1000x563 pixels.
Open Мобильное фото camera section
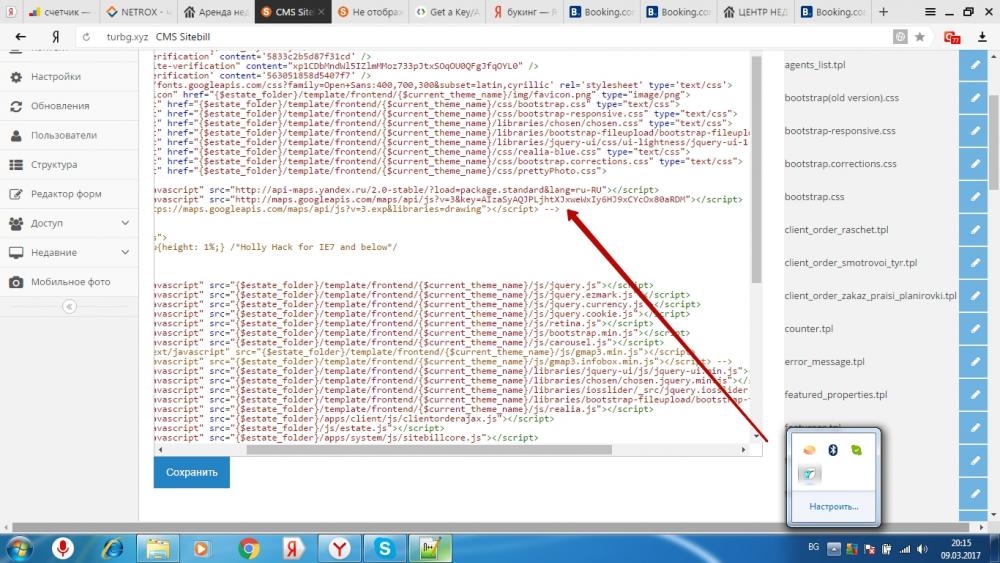pyautogui.click(x=69, y=282)
